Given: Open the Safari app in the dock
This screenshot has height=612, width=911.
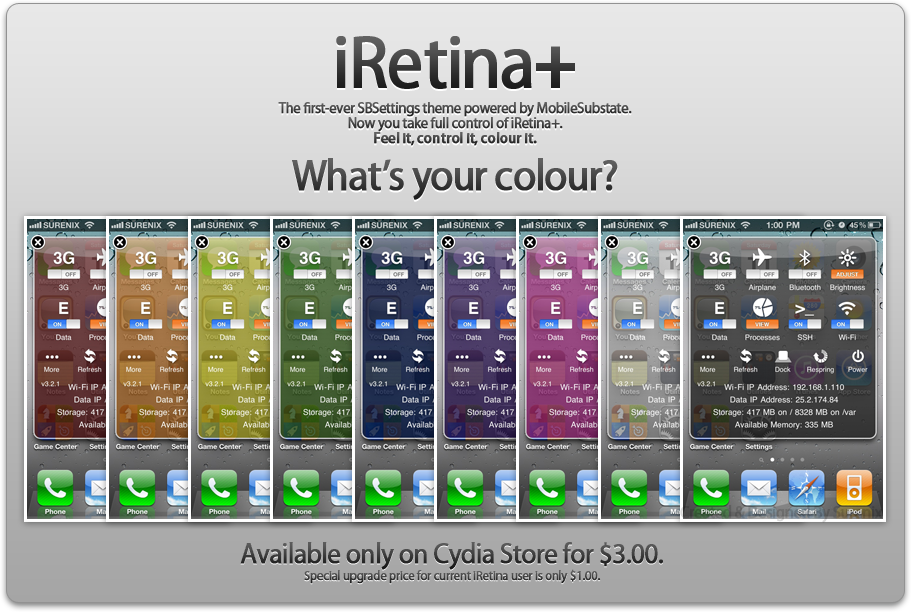Looking at the screenshot, I should click(806, 488).
